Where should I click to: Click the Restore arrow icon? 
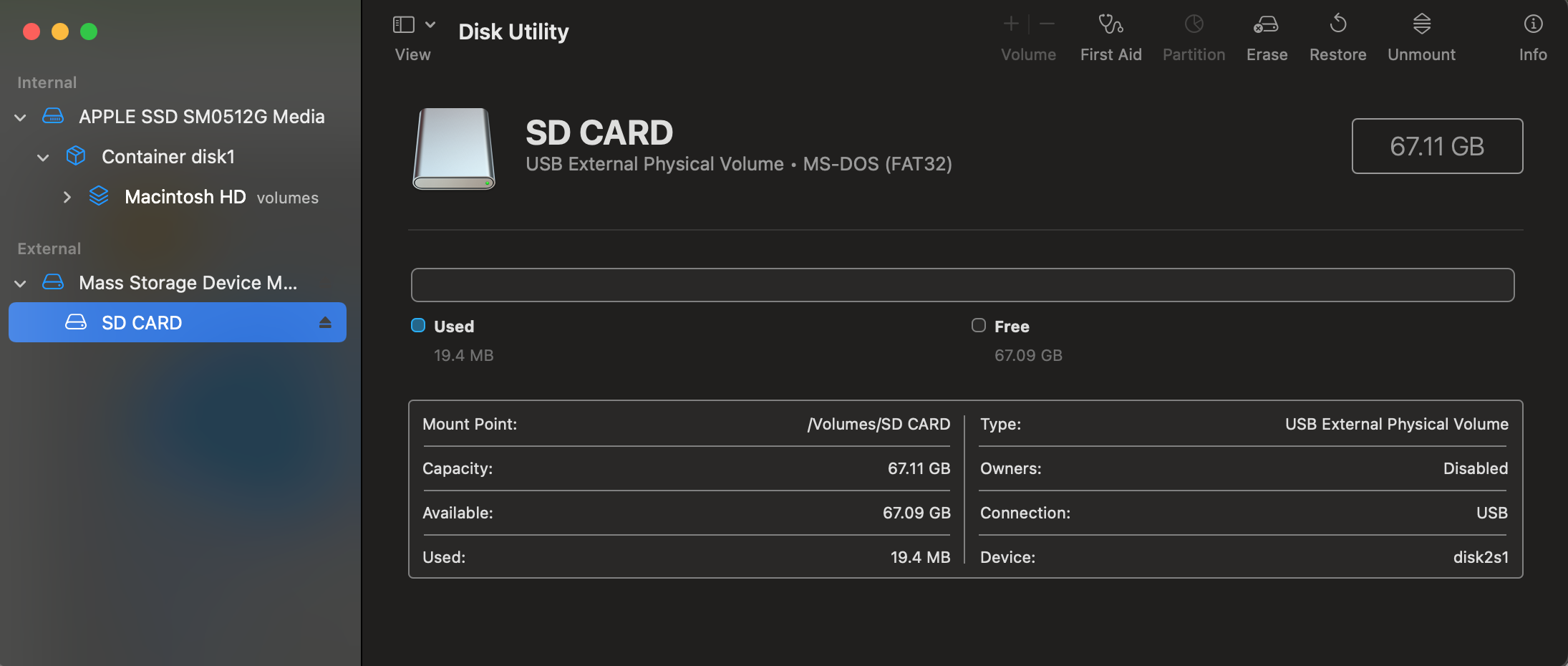[x=1337, y=24]
